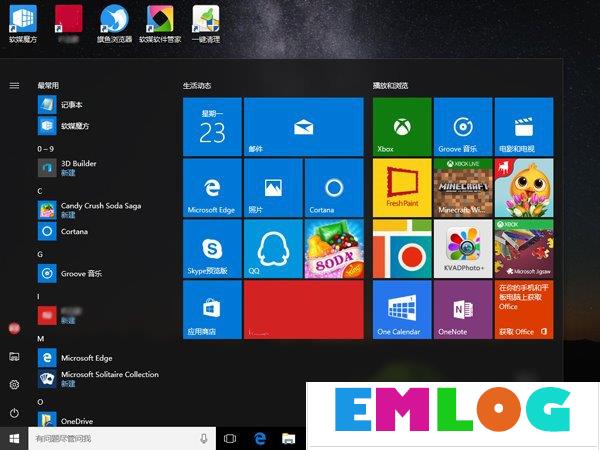Screen dimensions: 600x450
Task: Open the Groove 音乐 tile
Action: pos(463,127)
